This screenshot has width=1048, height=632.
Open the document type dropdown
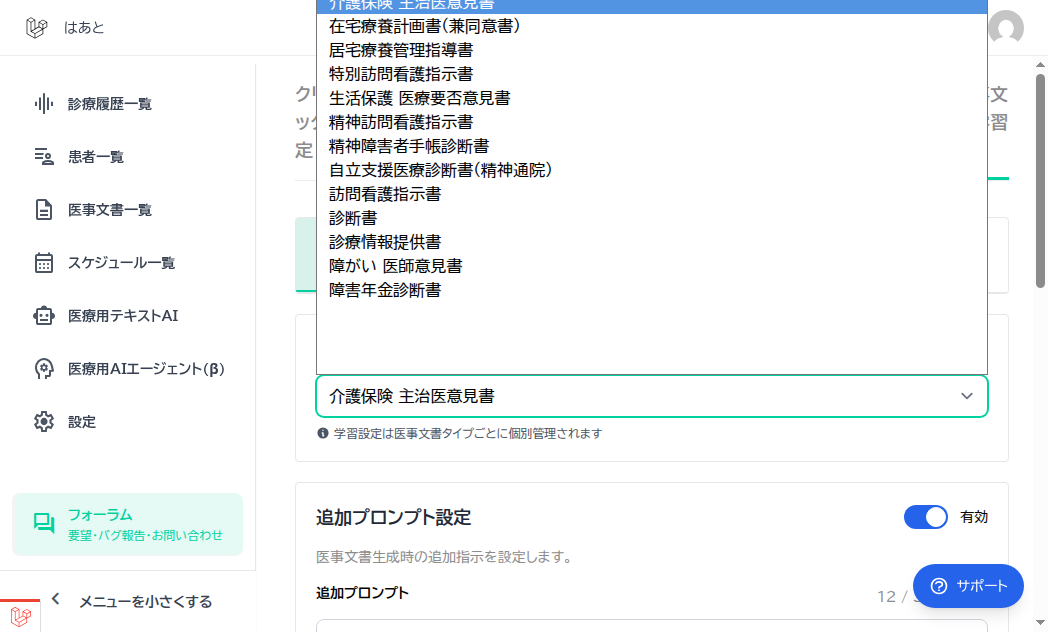651,396
